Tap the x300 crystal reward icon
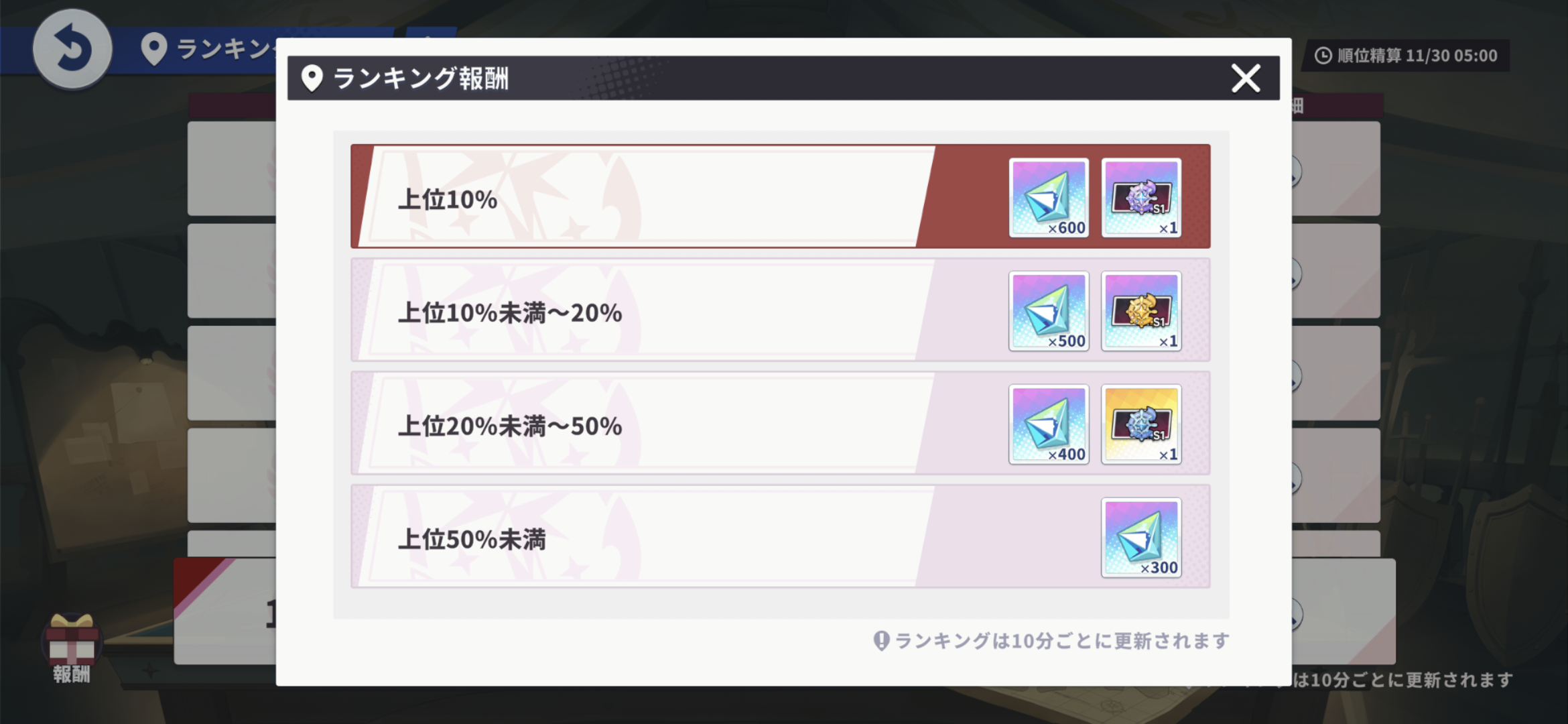Screen dimensions: 1568x724 pos(1141,538)
